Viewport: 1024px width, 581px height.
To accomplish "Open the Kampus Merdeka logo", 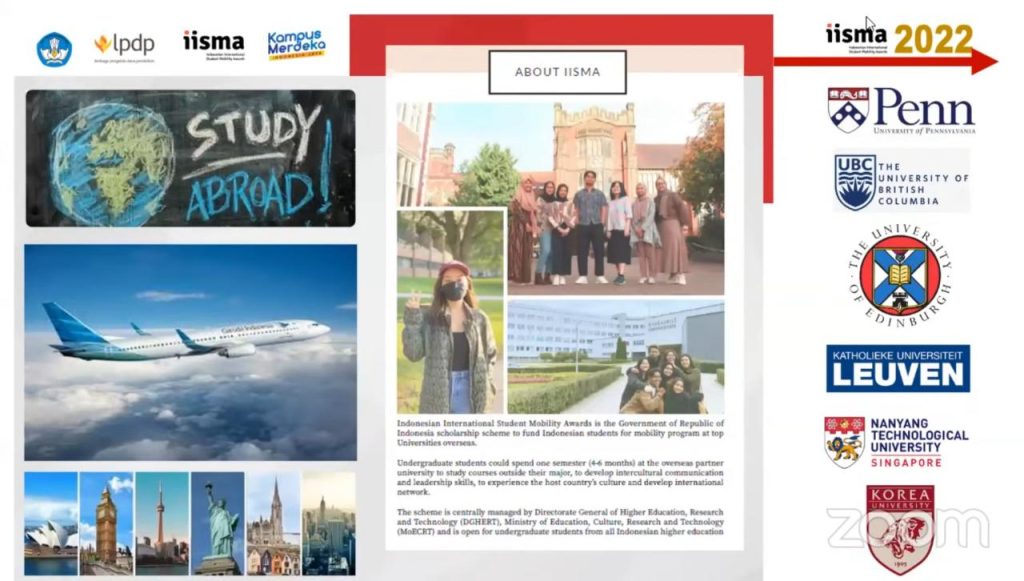I will tap(296, 45).
